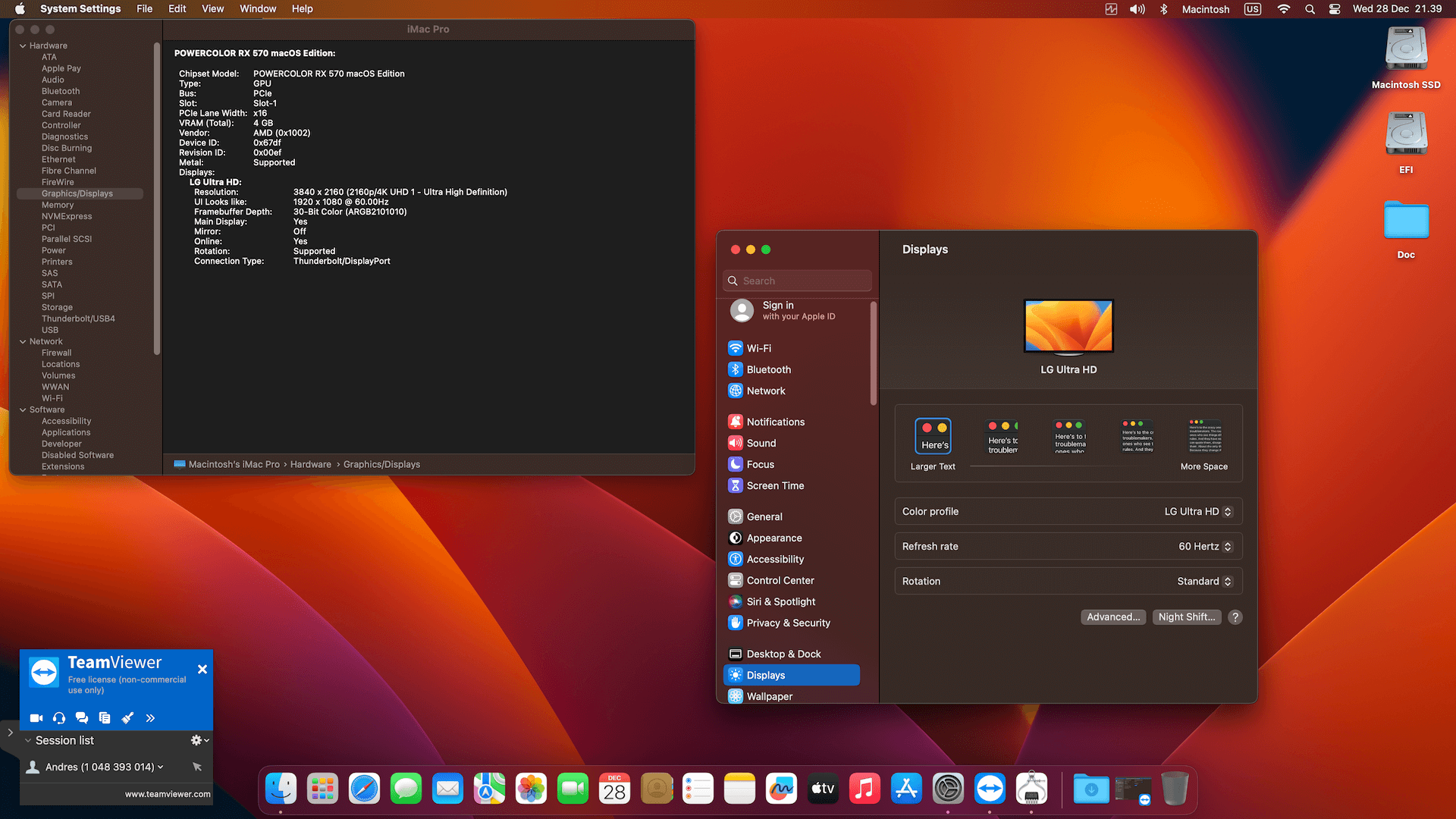This screenshot has width=1456, height=819.
Task: Click the Displays help question mark button
Action: coord(1235,617)
